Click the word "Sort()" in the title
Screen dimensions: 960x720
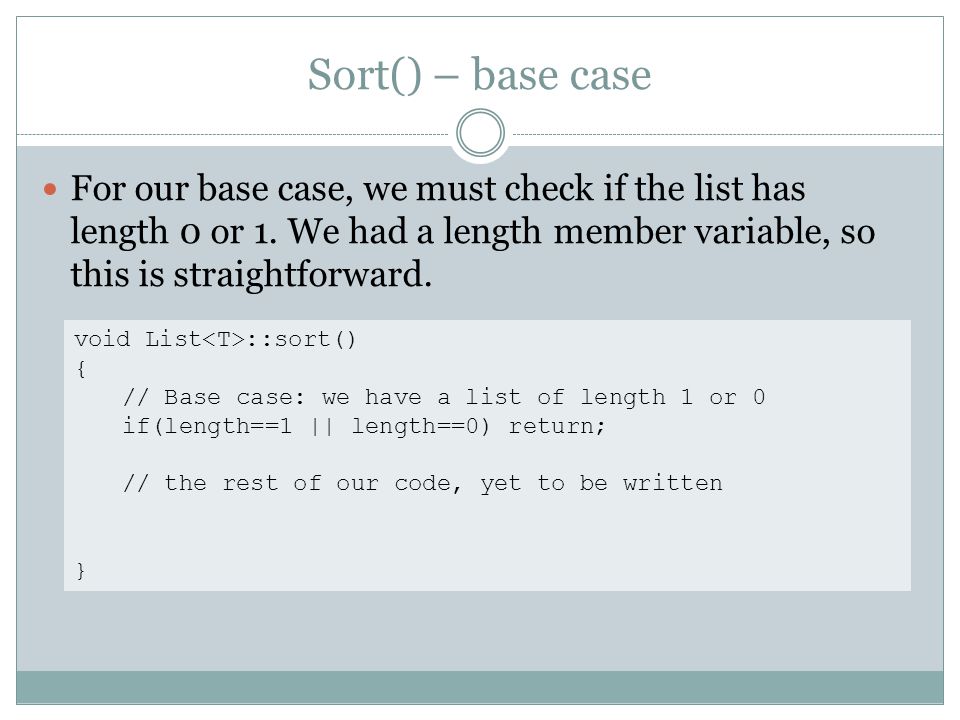coord(365,75)
